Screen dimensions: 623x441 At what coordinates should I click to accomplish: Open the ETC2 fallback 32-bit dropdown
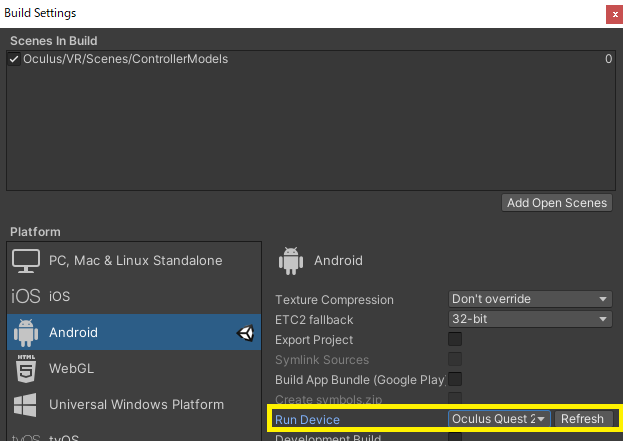point(530,319)
